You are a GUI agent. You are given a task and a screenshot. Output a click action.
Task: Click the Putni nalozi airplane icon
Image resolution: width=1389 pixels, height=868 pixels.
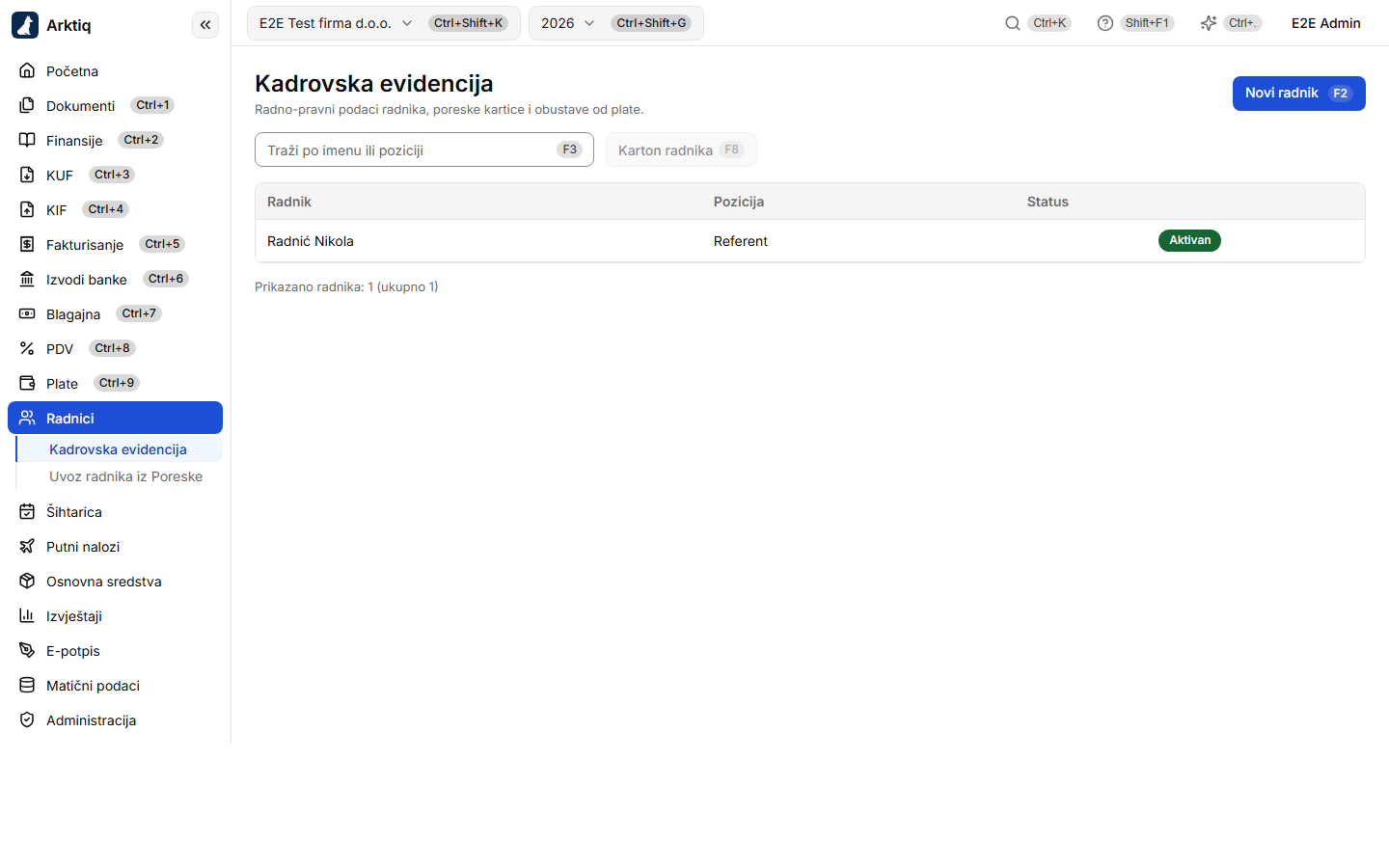click(27, 546)
